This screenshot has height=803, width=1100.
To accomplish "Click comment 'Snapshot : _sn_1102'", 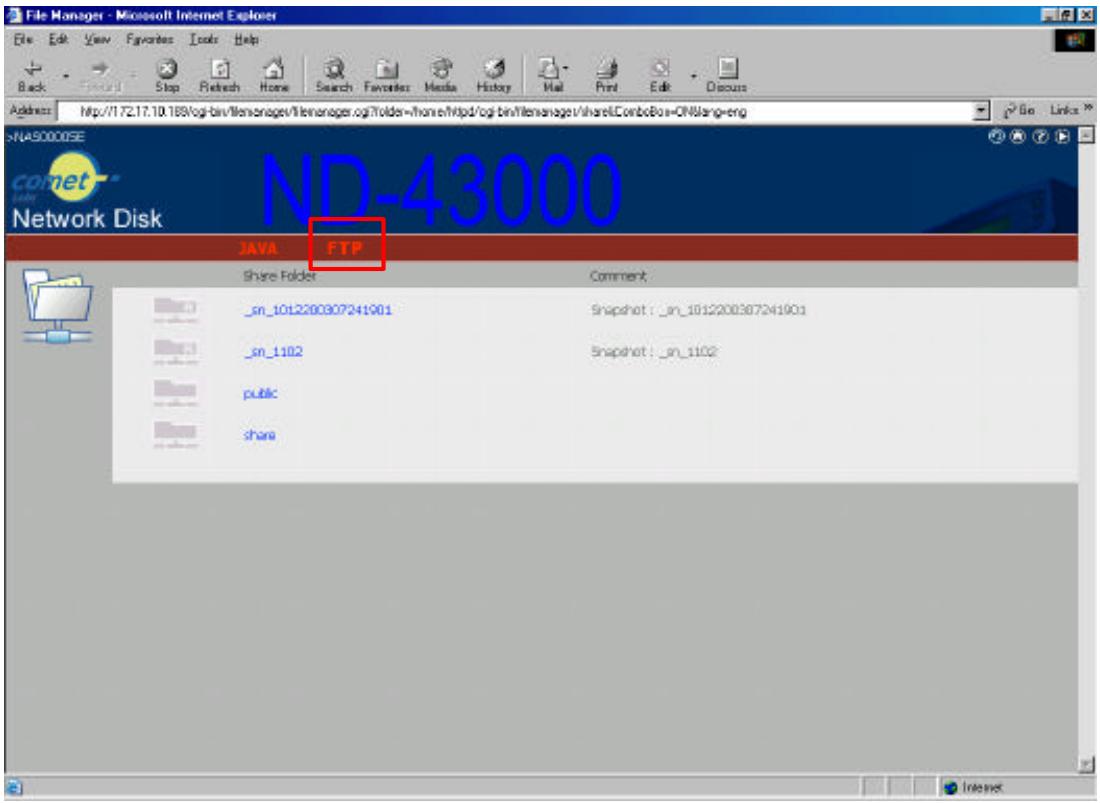I will 654,352.
